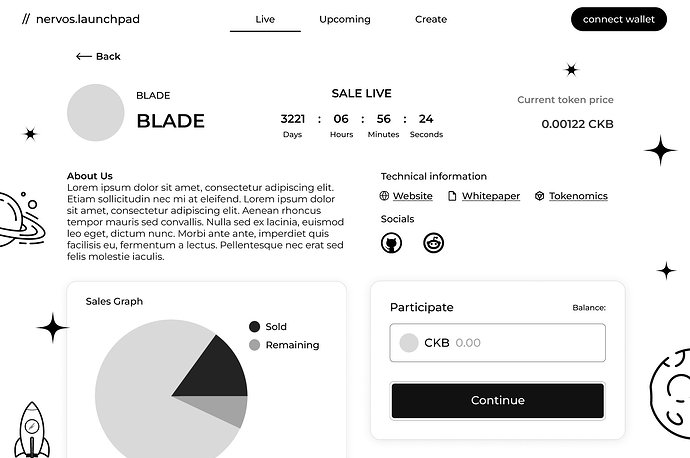This screenshot has height=458, width=690.
Task: Switch to the Live tab
Action: click(x=265, y=19)
